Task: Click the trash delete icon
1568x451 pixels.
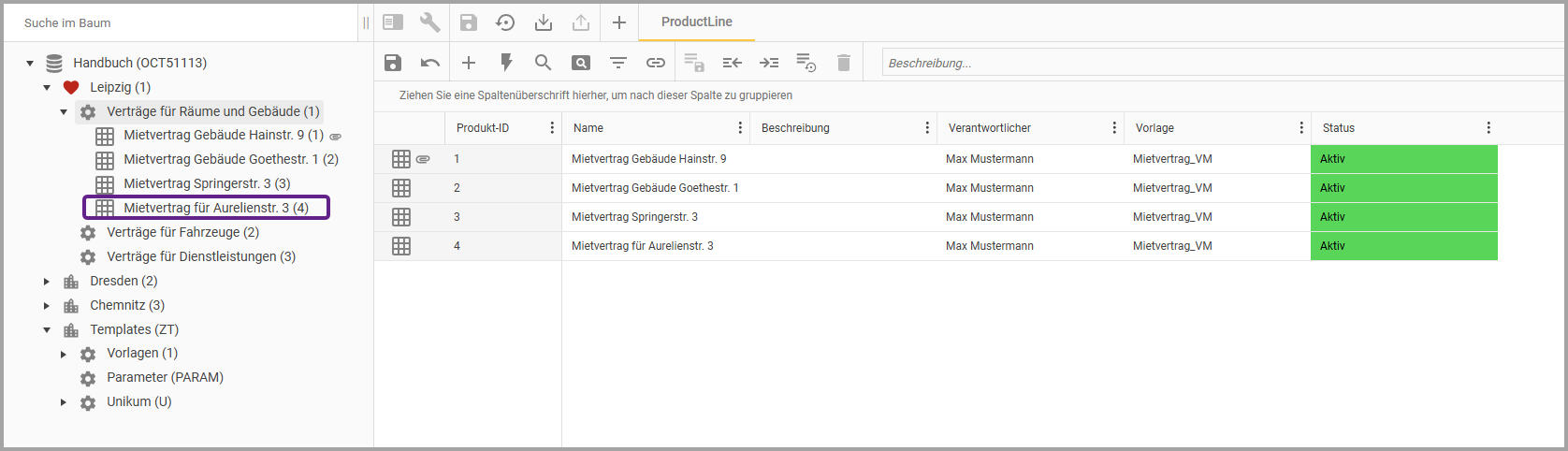Action: (844, 63)
